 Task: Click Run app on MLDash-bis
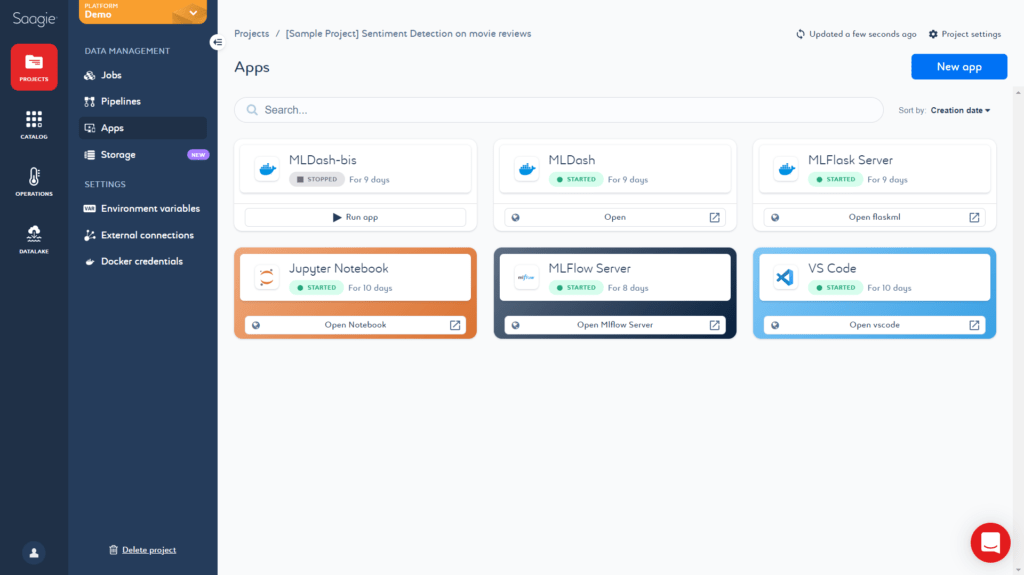pos(355,217)
